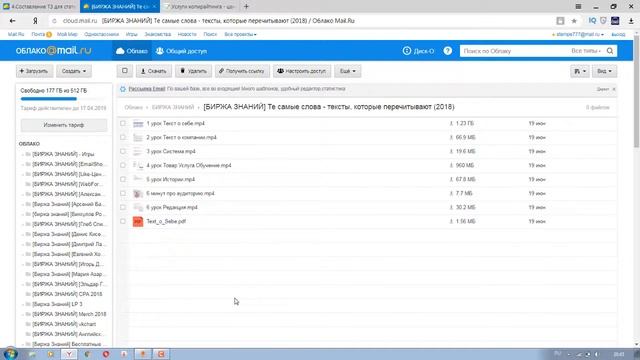
Task: Expand the [БИРЖА ЗНАНИЙ] [EmailSho... folder
Action: tap(22, 164)
